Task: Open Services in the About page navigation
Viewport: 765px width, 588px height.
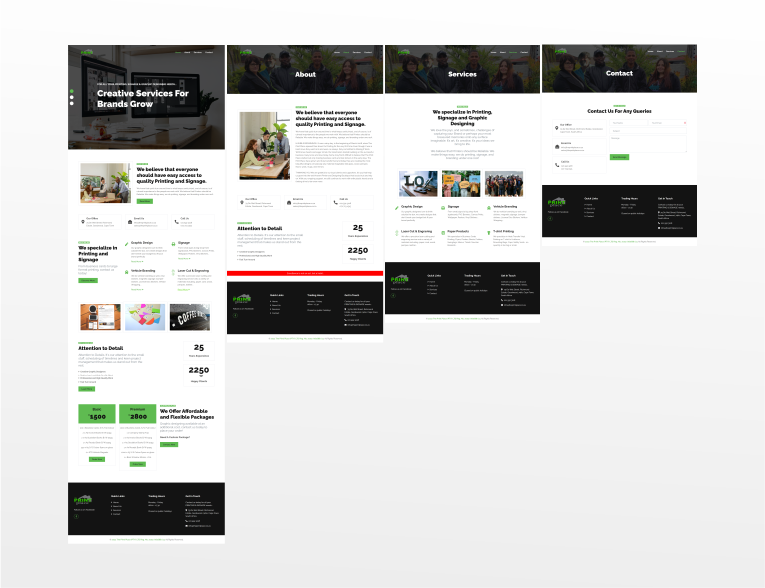Action: pos(357,52)
